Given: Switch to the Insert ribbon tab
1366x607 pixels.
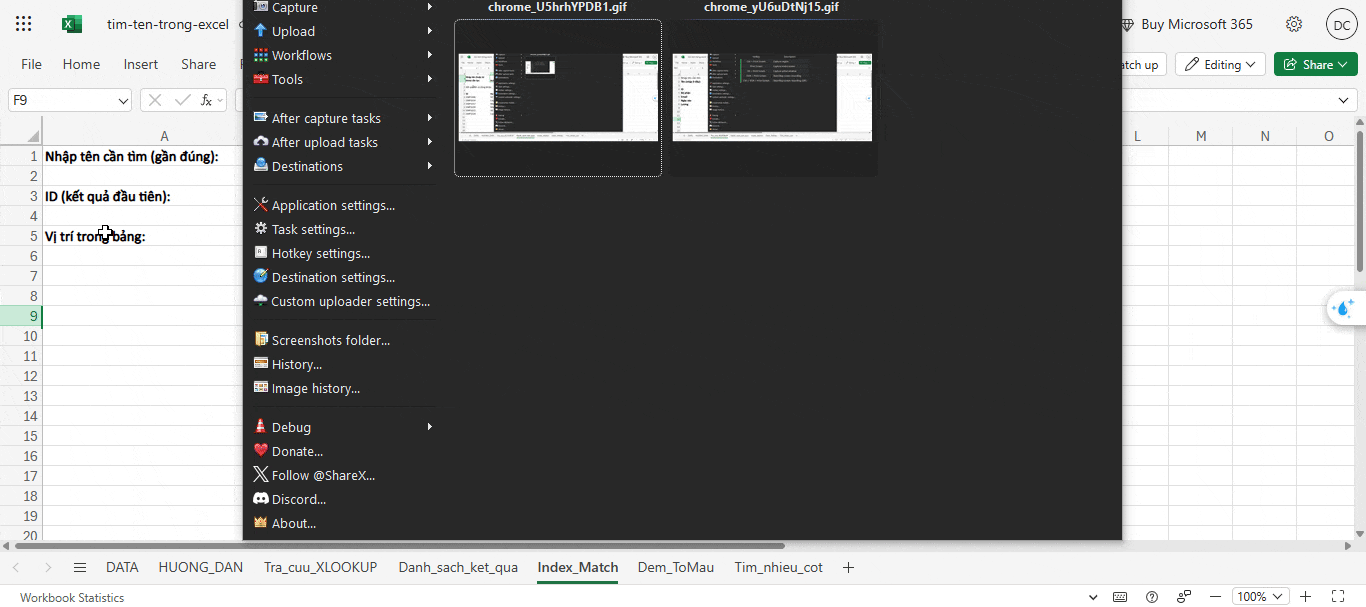Looking at the screenshot, I should click(x=140, y=64).
